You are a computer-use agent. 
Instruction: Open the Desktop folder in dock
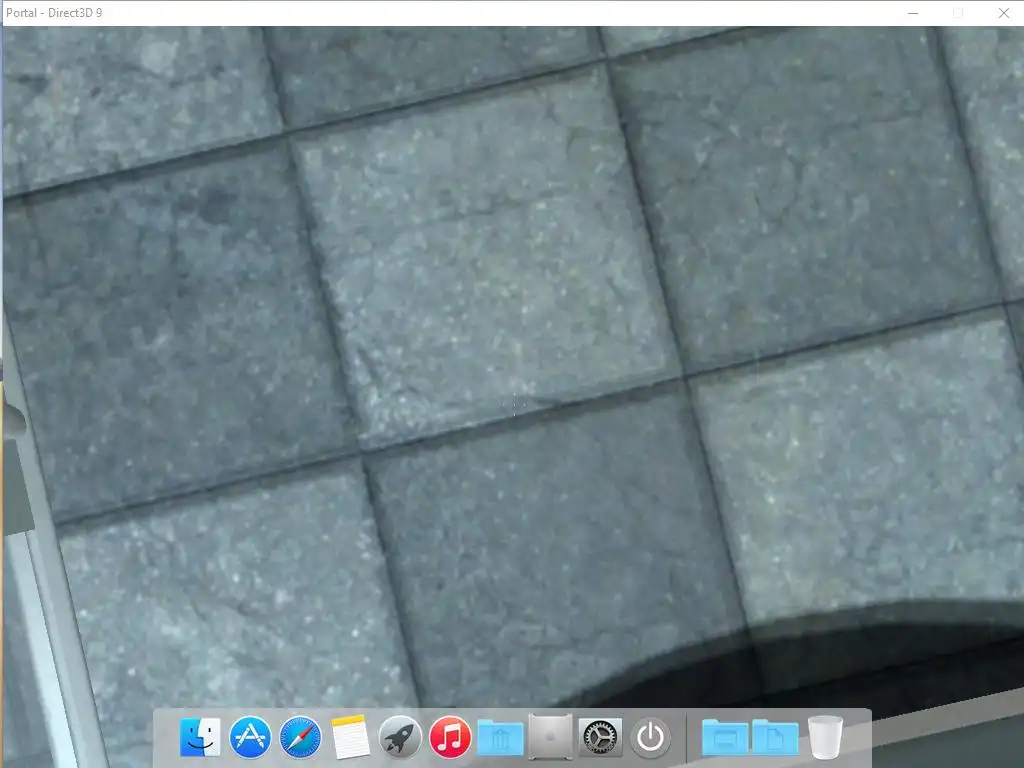coord(725,738)
